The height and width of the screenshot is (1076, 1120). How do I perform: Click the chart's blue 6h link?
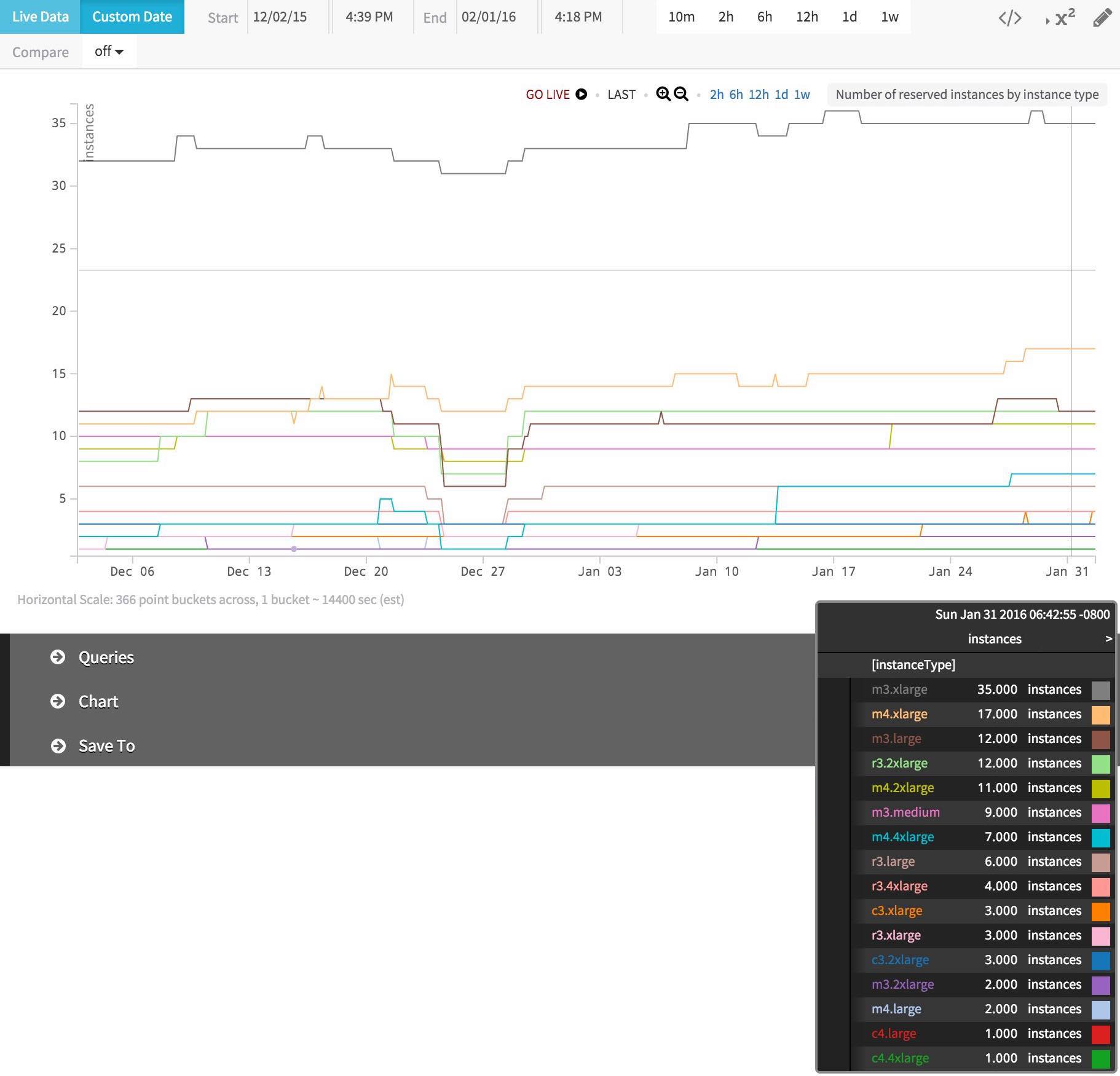(736, 94)
